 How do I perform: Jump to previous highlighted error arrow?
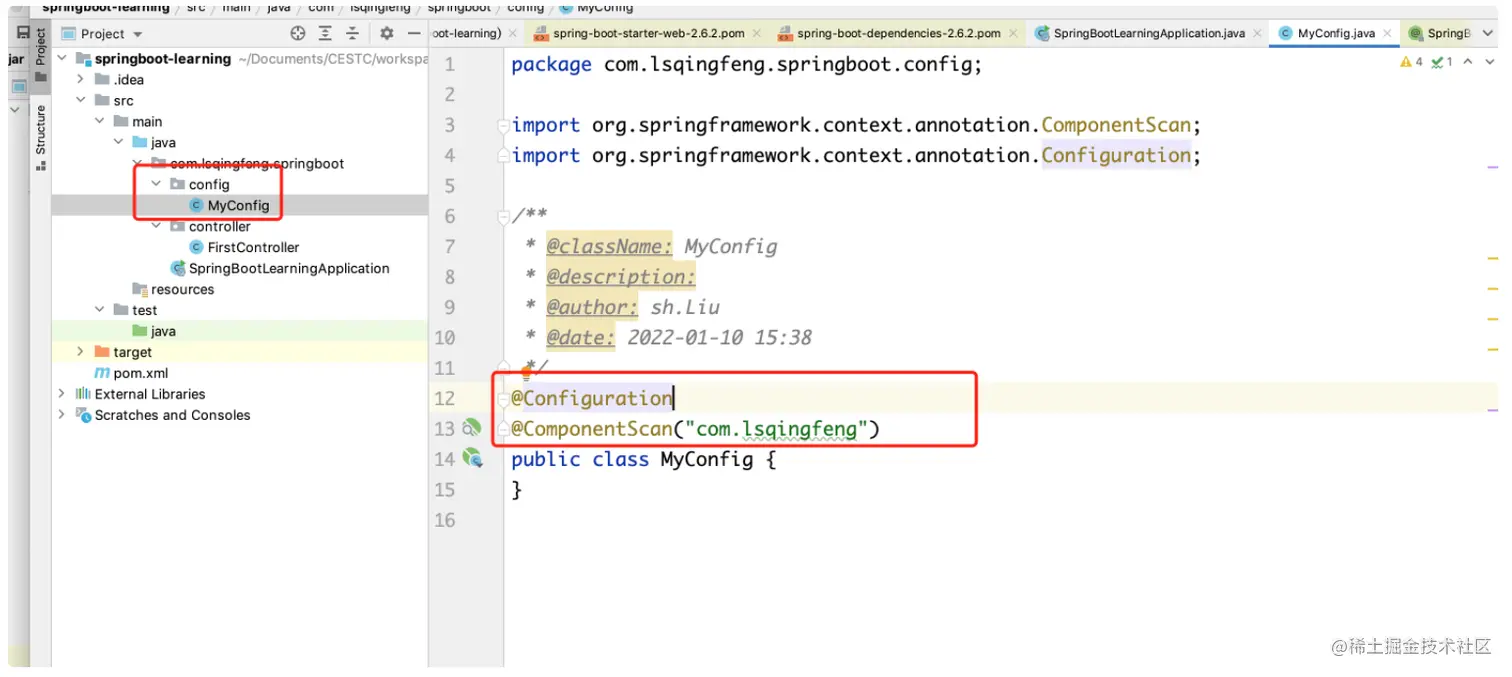coord(1467,62)
